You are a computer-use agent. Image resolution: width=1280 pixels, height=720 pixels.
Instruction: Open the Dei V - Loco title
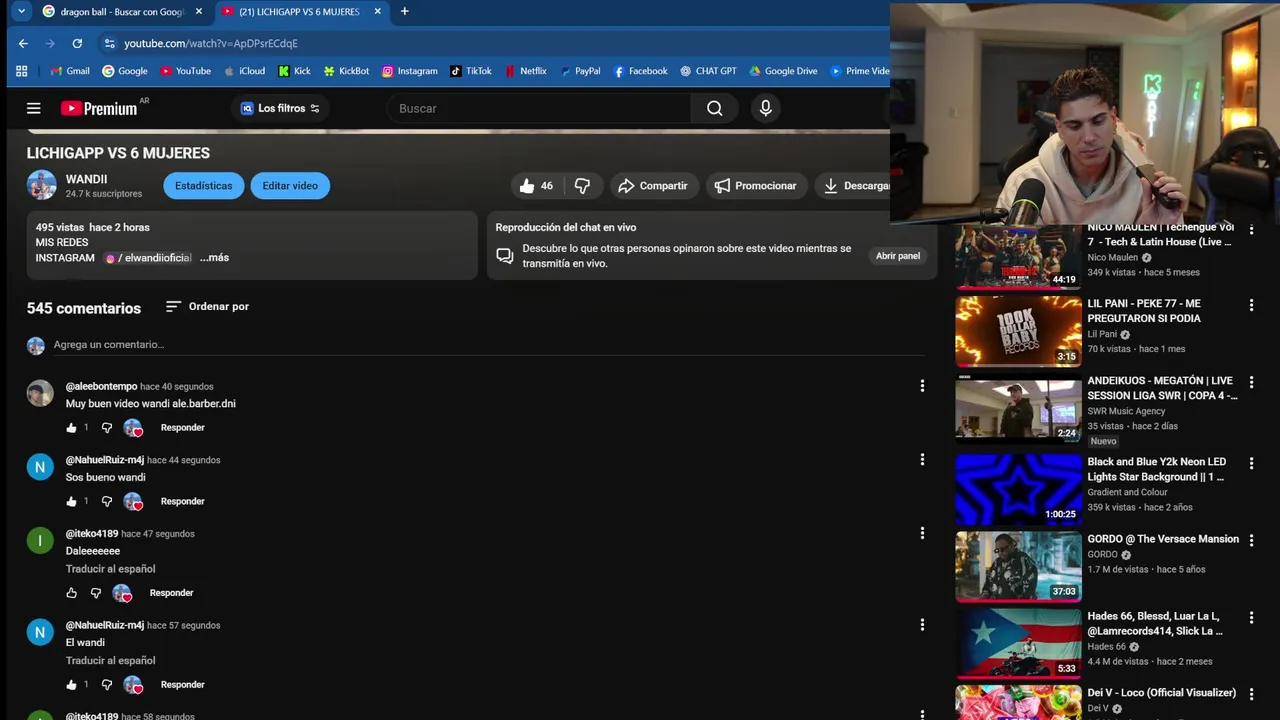pyautogui.click(x=1162, y=693)
